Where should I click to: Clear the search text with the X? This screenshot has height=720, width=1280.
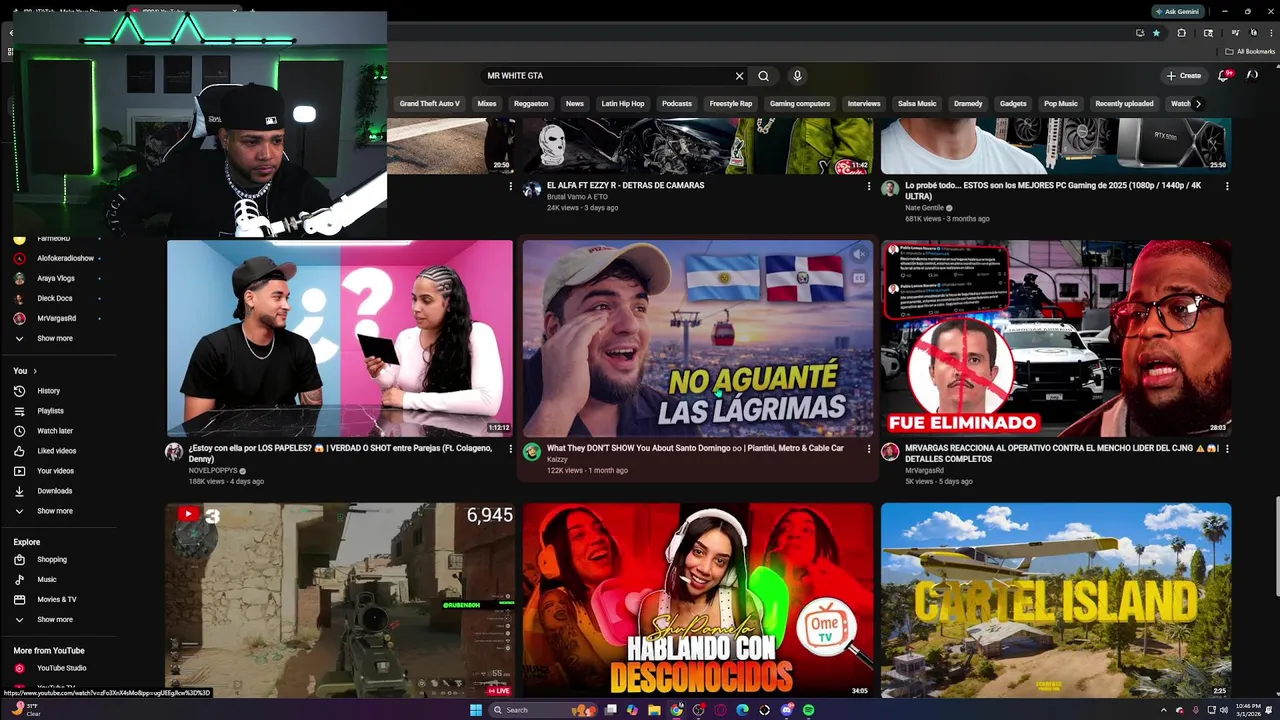point(740,76)
